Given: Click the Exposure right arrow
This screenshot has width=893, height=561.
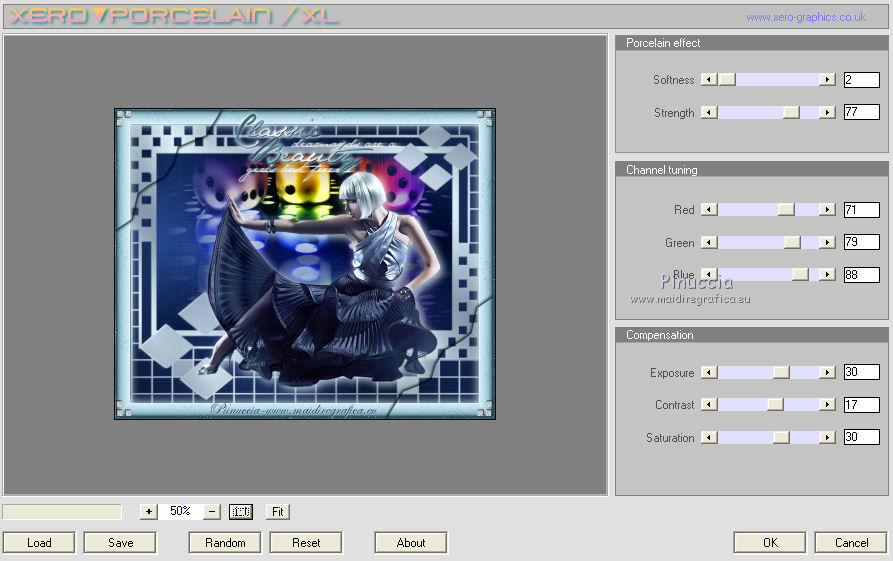Looking at the screenshot, I should (x=827, y=372).
